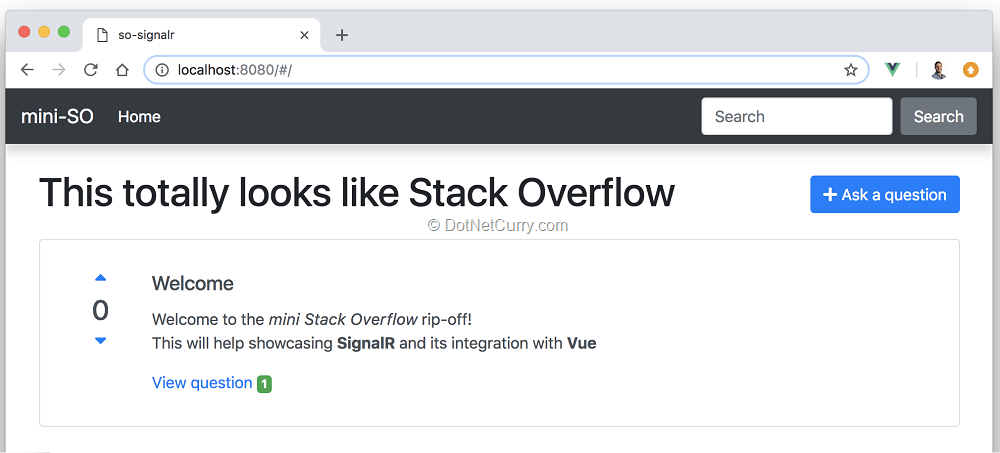This screenshot has height=453, width=1000.
Task: Reload the page with the refresh icon
Action: (91, 70)
